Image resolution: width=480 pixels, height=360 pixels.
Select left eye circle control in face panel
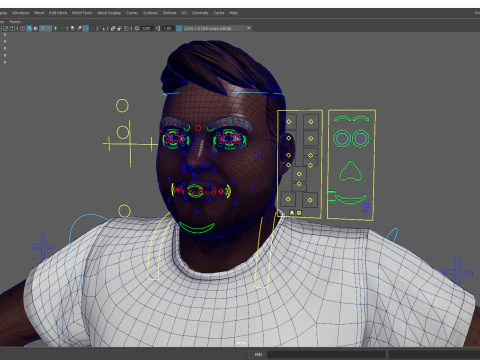click(x=342, y=138)
